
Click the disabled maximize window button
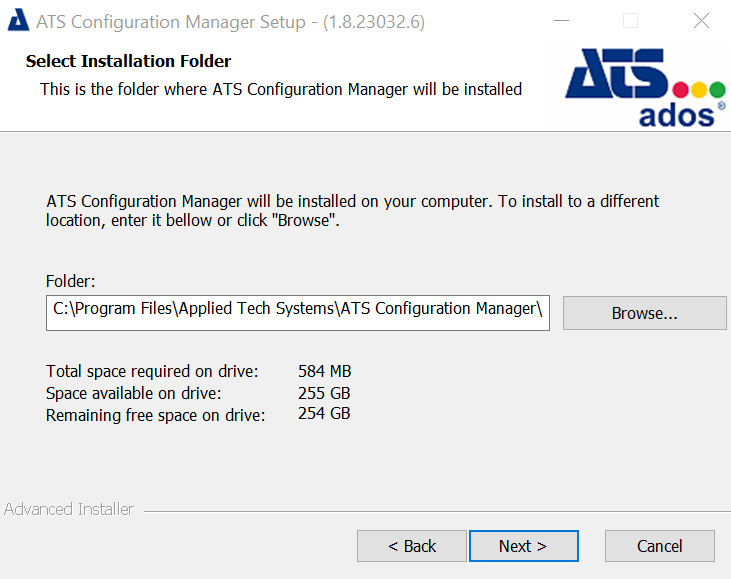[x=630, y=21]
